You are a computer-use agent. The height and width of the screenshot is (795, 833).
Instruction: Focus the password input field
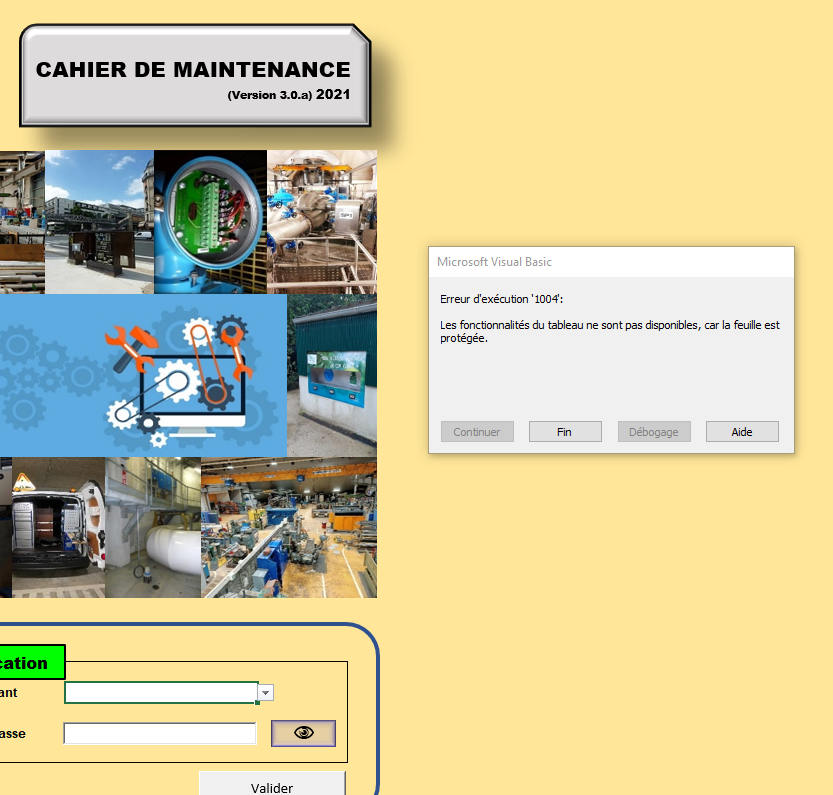[160, 734]
